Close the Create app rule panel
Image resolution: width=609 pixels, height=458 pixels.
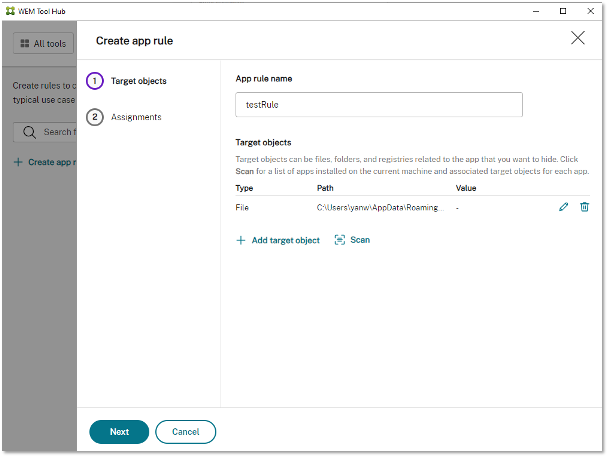pos(578,38)
